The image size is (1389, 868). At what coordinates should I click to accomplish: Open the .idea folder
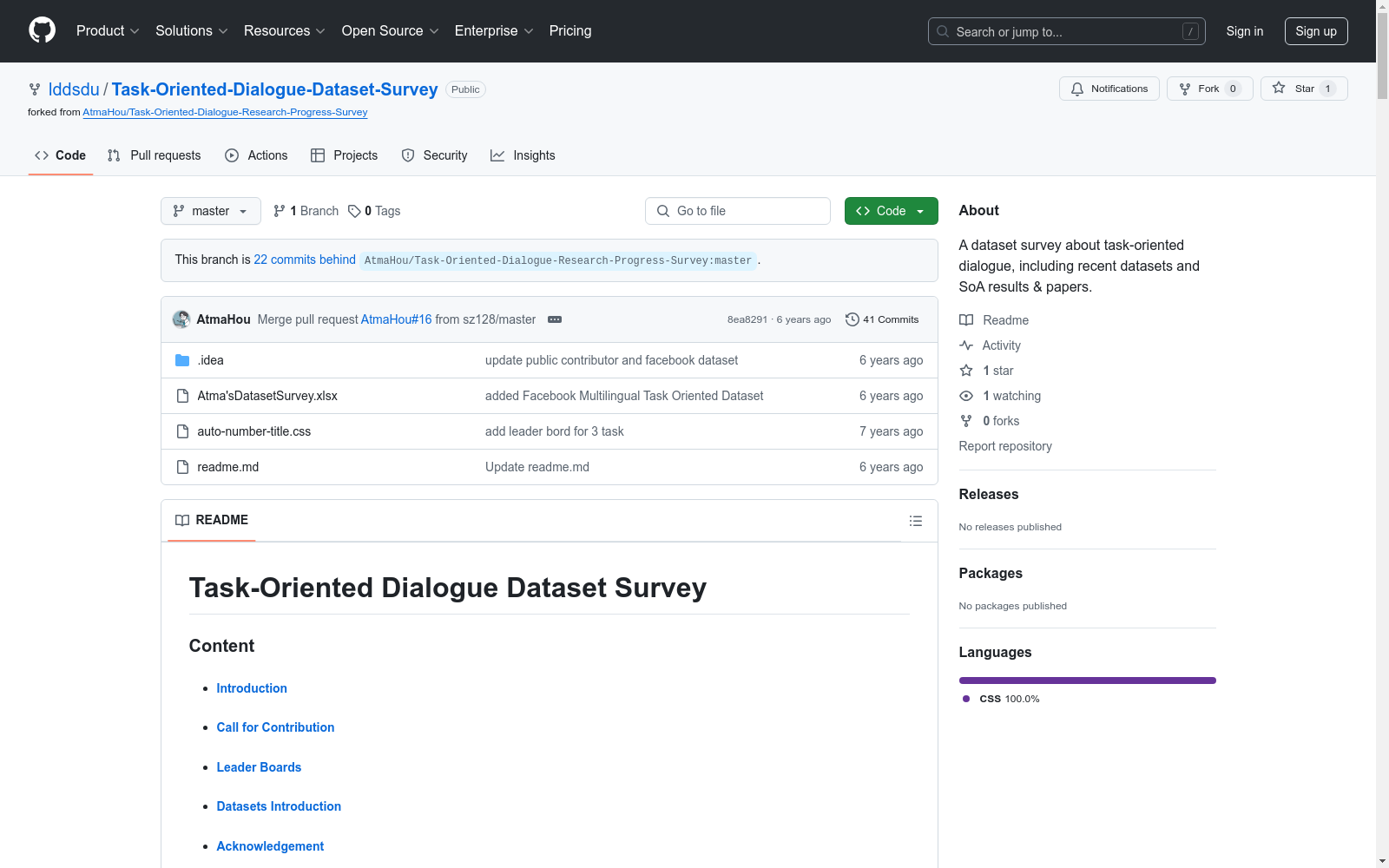pyautogui.click(x=210, y=360)
